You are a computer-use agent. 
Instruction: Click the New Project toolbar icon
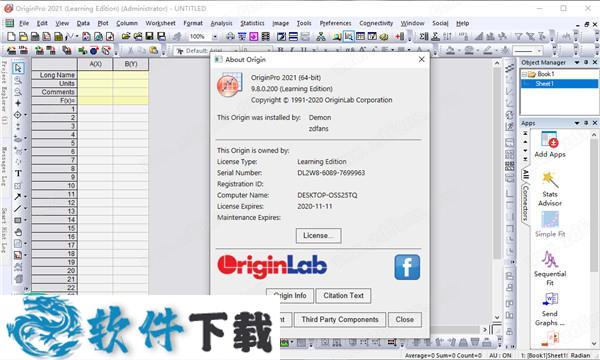tap(11, 36)
